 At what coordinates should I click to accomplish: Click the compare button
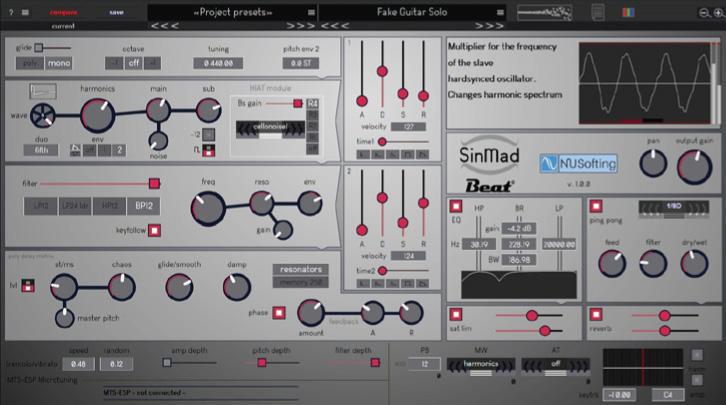pos(63,12)
